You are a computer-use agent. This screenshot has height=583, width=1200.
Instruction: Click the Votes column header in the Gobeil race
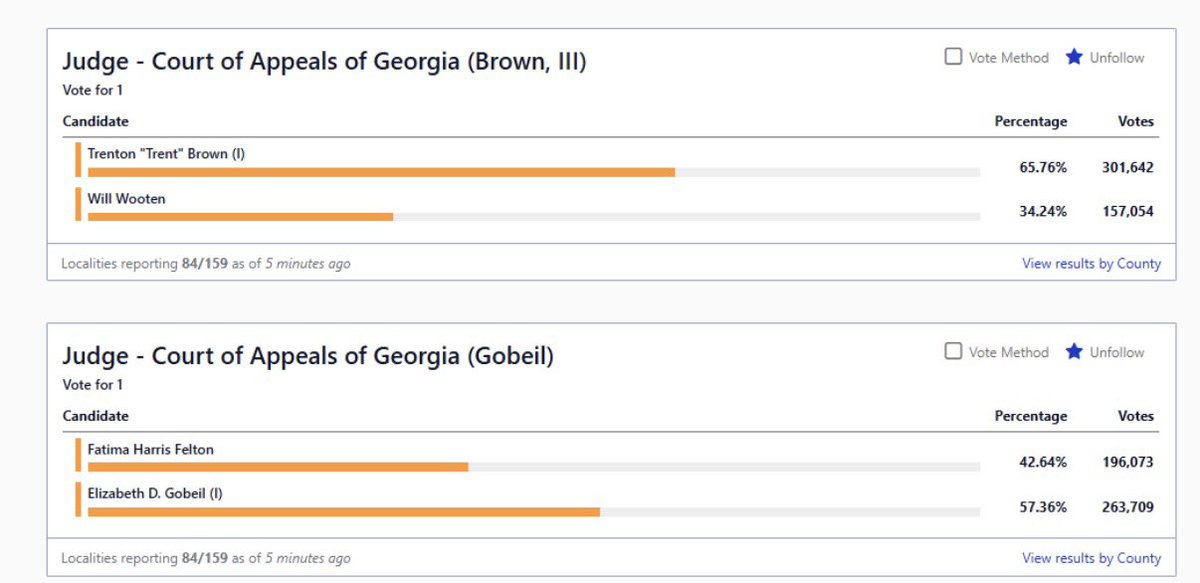1136,416
